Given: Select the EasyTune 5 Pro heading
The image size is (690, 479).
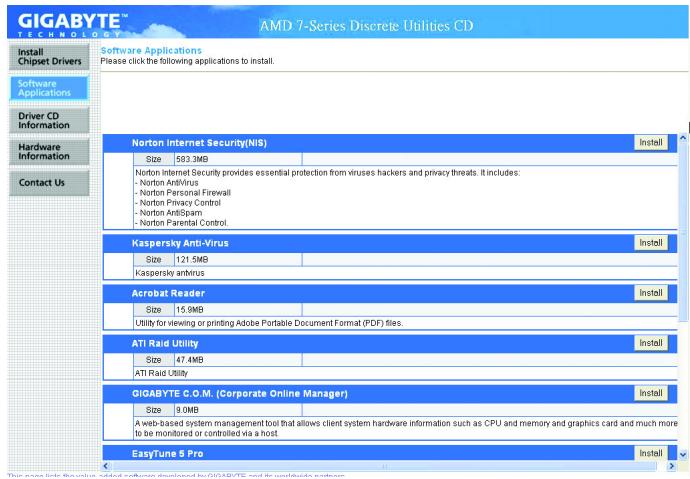Looking at the screenshot, I should [167, 454].
